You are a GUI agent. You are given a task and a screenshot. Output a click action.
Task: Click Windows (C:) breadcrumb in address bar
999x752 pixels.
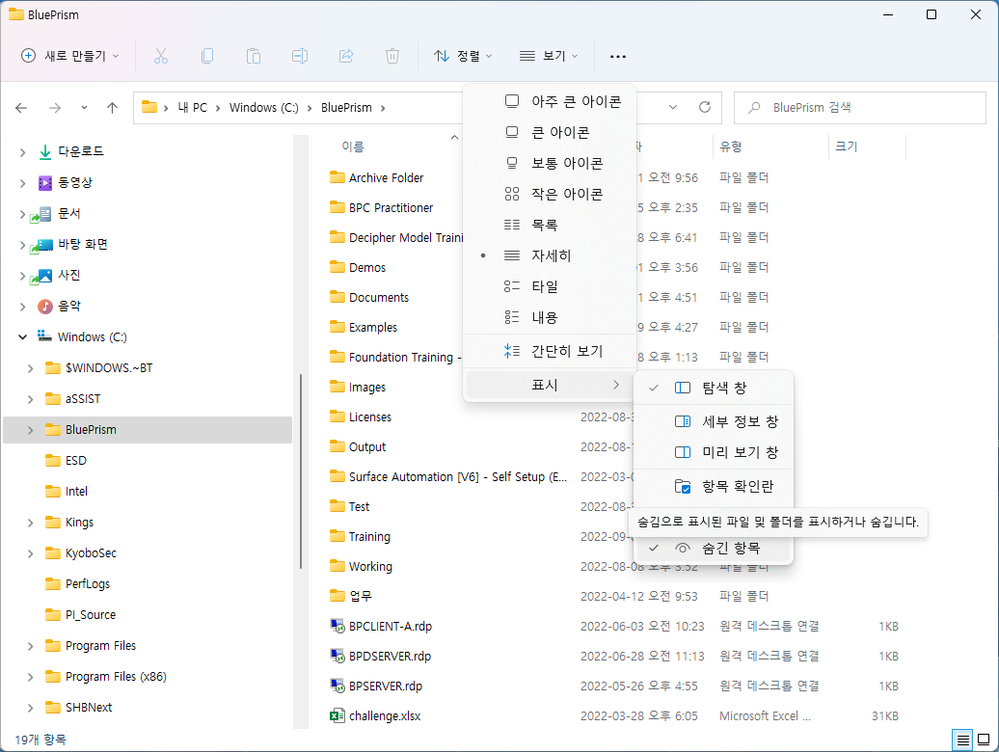point(264,108)
